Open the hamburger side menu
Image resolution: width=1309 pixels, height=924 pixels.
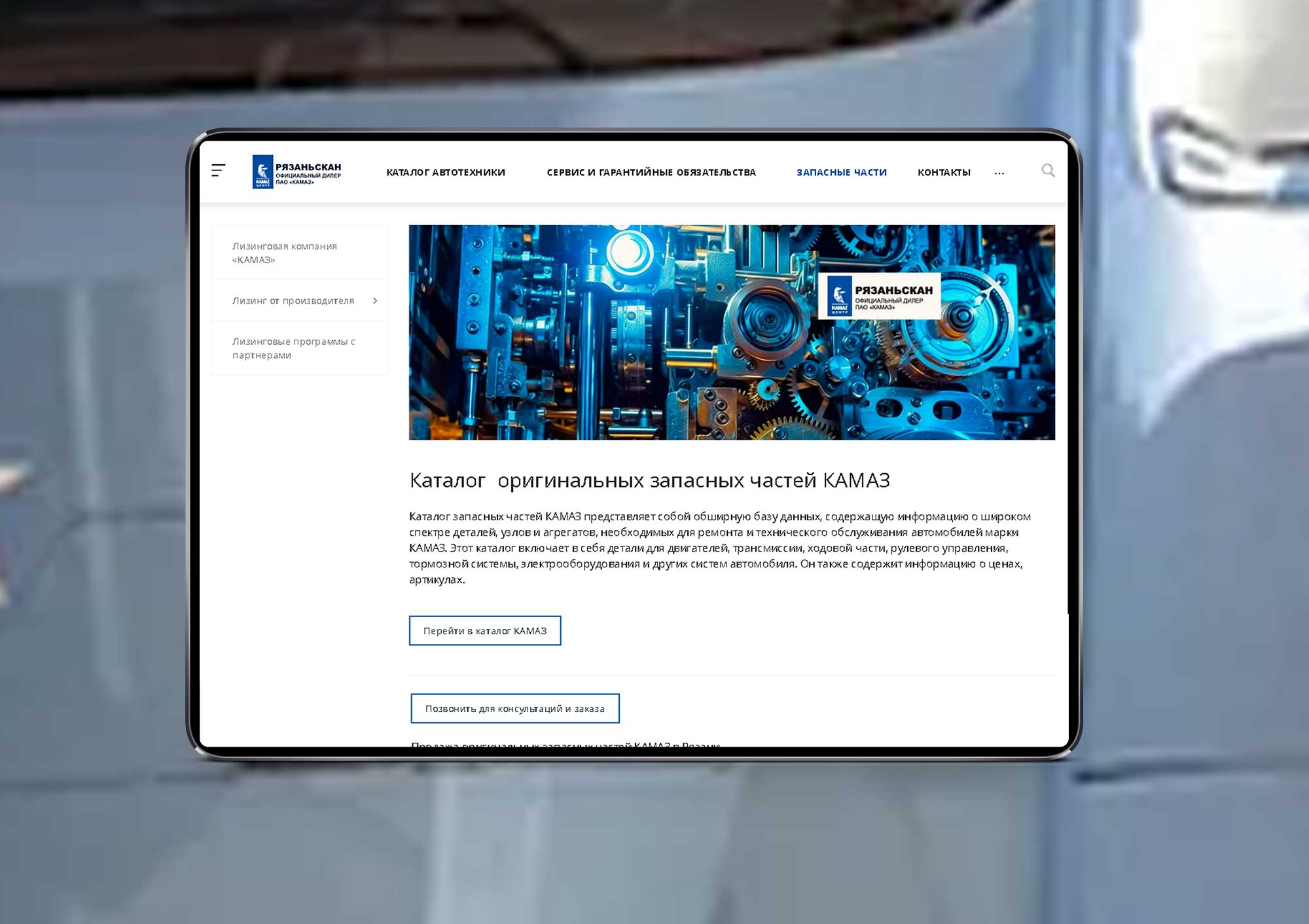[219, 171]
